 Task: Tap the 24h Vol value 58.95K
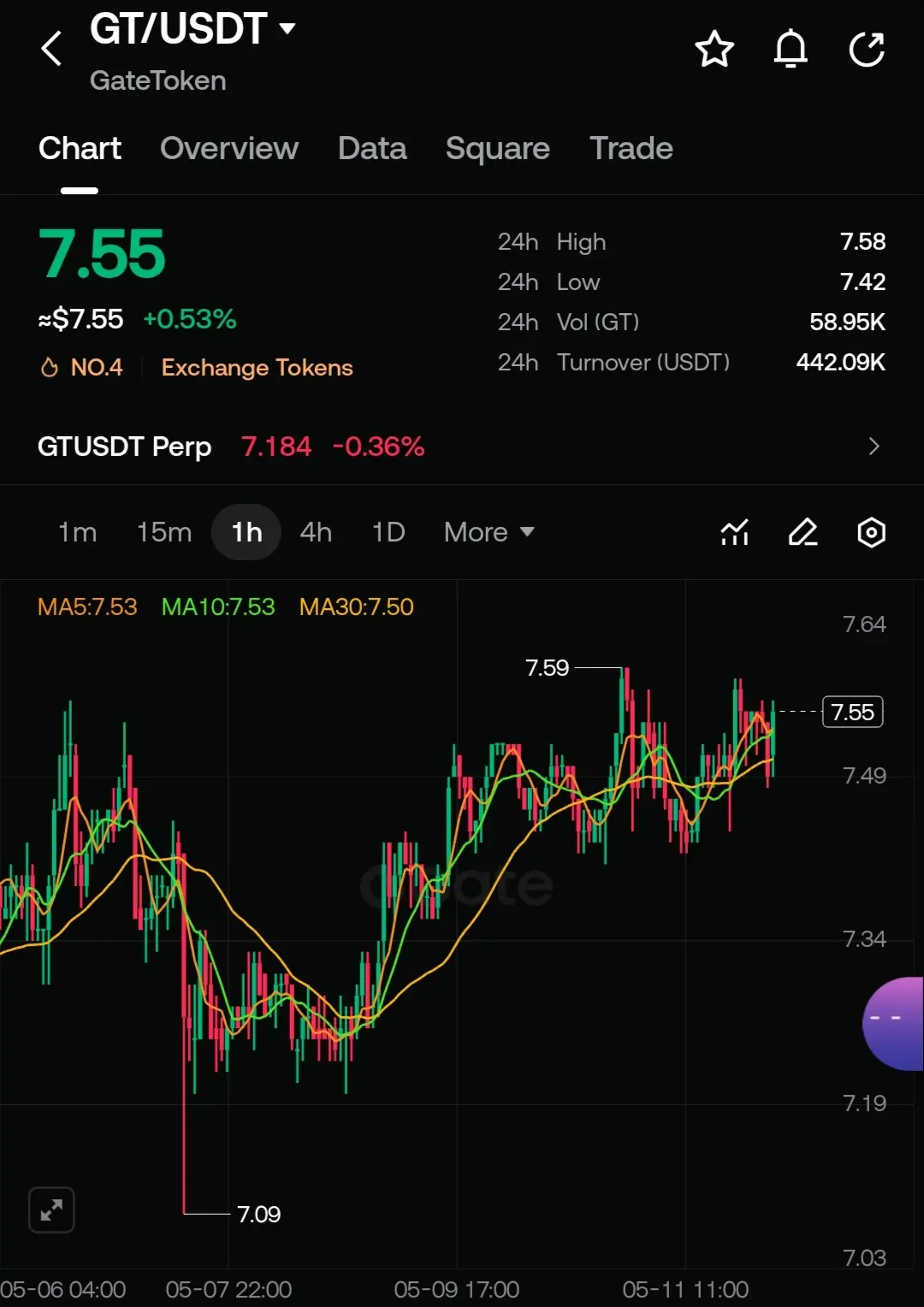click(847, 322)
